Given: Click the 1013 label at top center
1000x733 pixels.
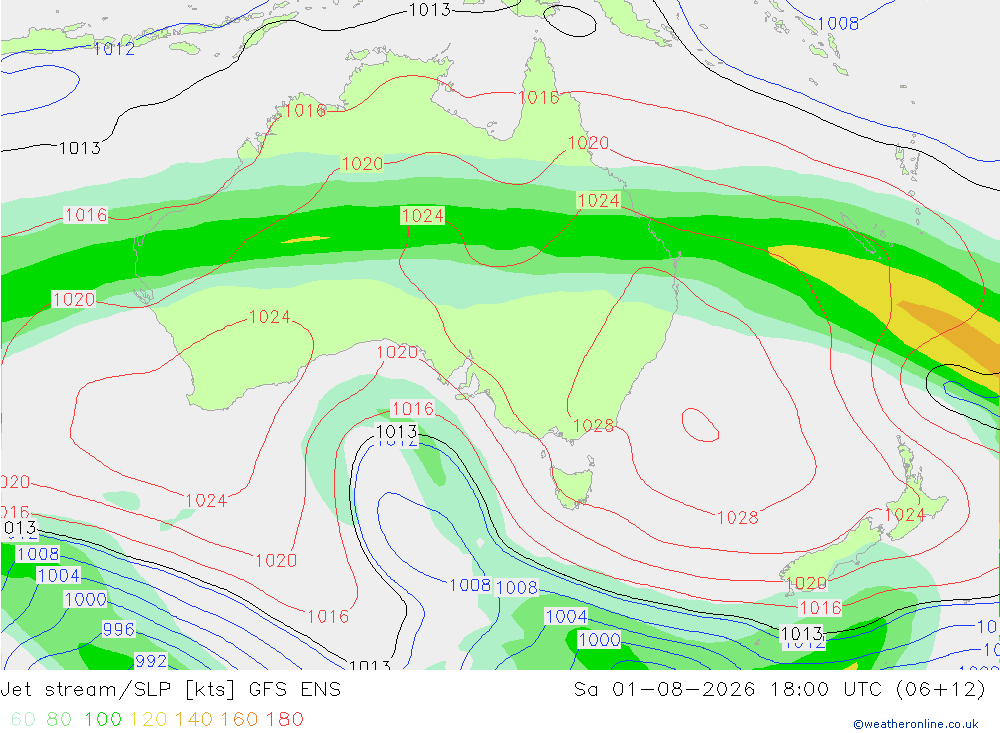Looking at the screenshot, I should coord(429,10).
